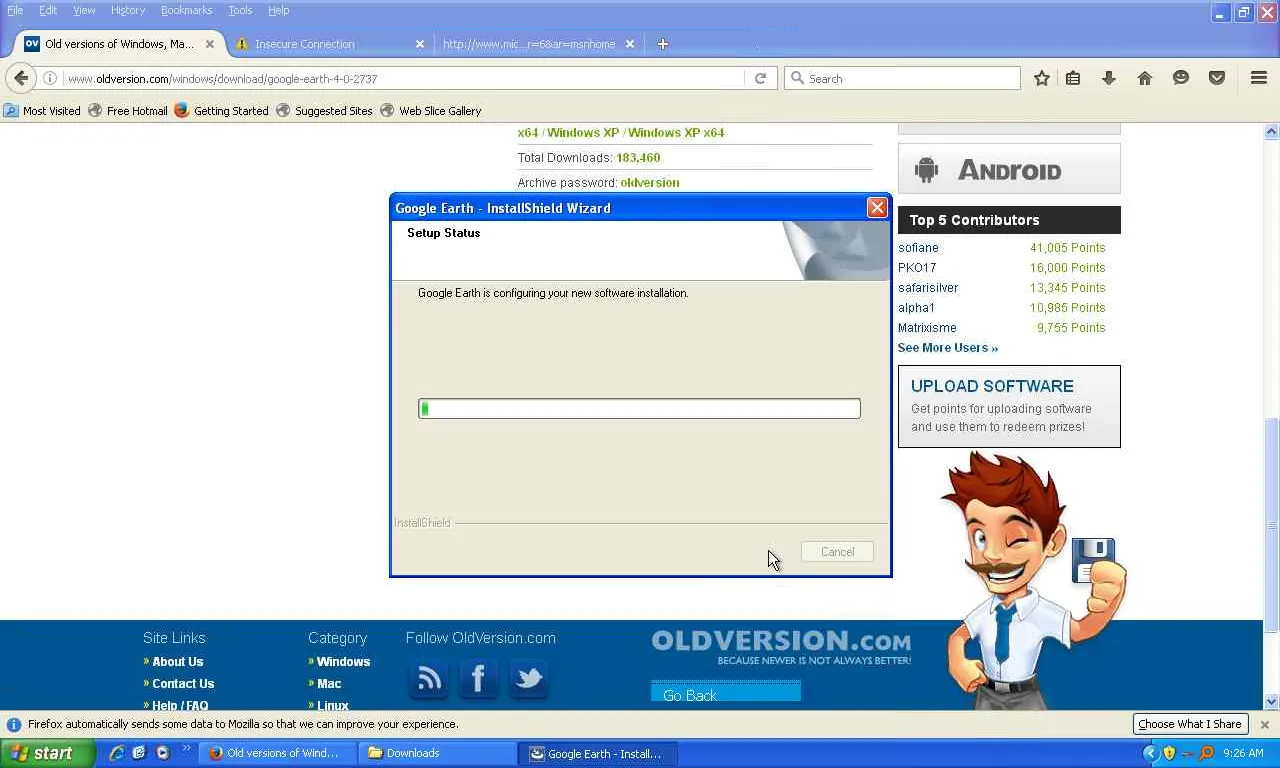Open the Contact Us footer link
The height and width of the screenshot is (768, 1280).
[x=183, y=684]
